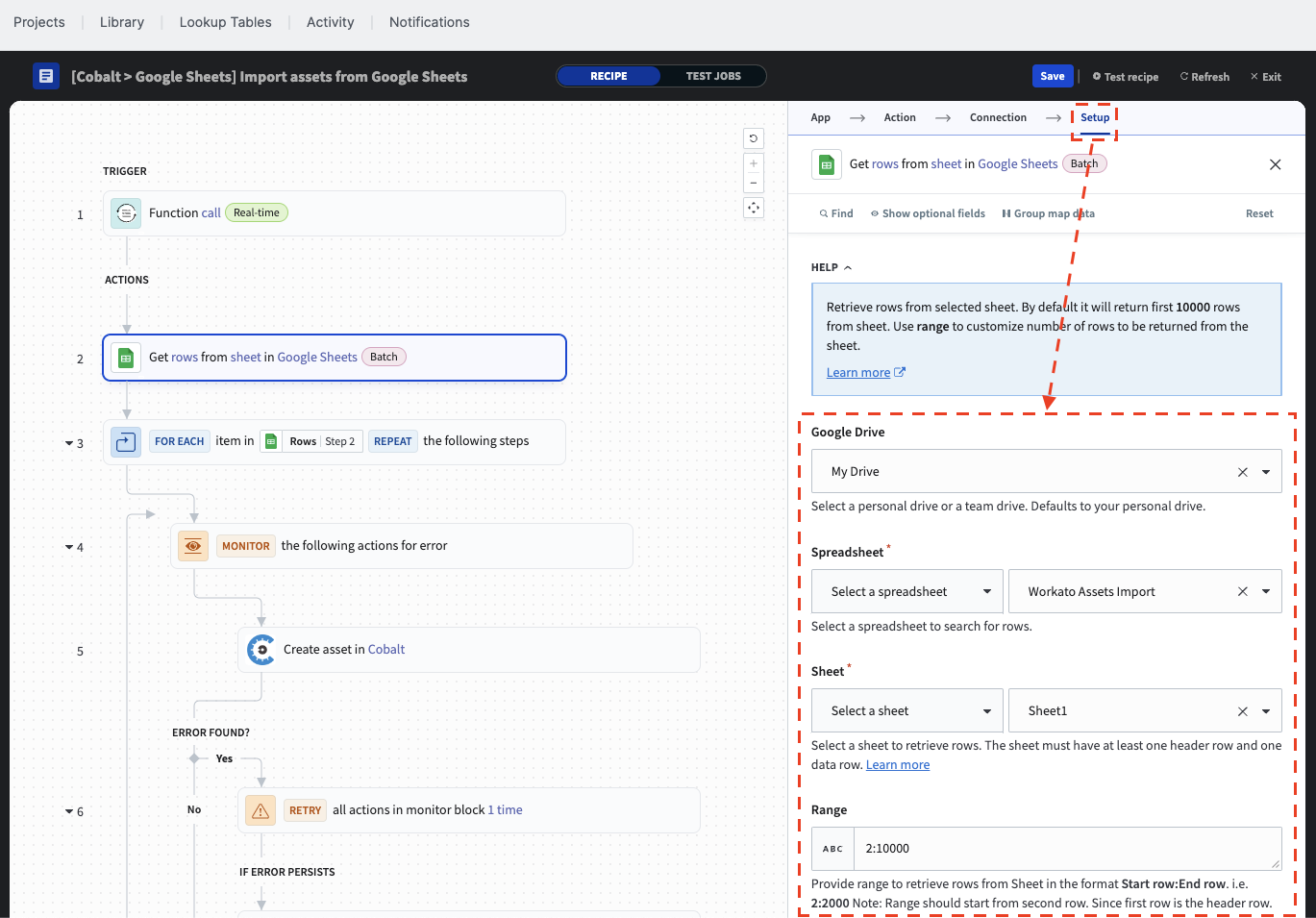Click the Batch badge in step 2
Viewport: 1316px width, 918px height.
(x=384, y=357)
